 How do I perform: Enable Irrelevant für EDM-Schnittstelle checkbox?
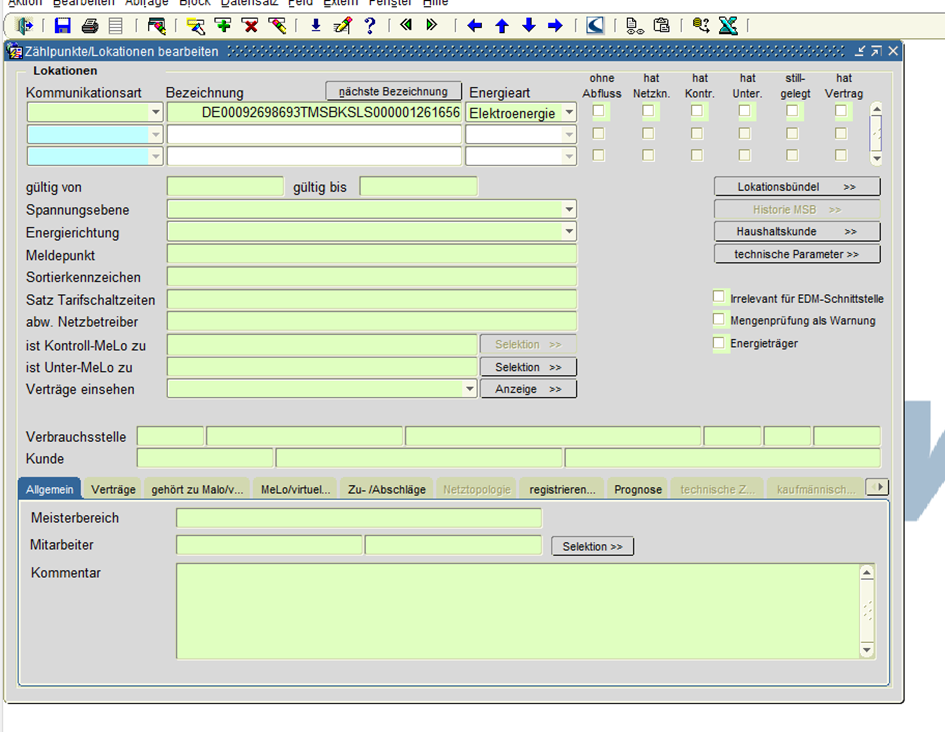719,297
